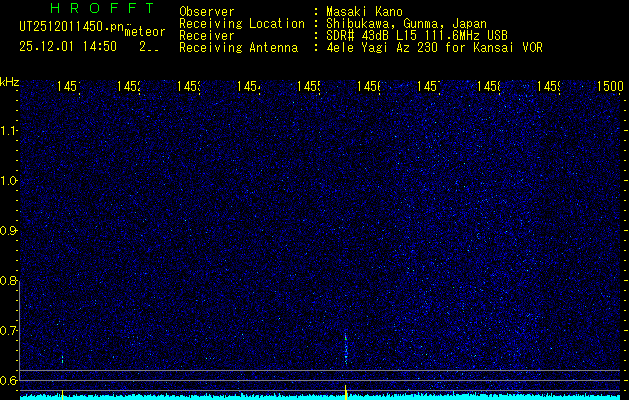The width and height of the screenshot is (629, 400).
Task: Select the 0.7 kHz frequency tick
Action: [x=9, y=330]
